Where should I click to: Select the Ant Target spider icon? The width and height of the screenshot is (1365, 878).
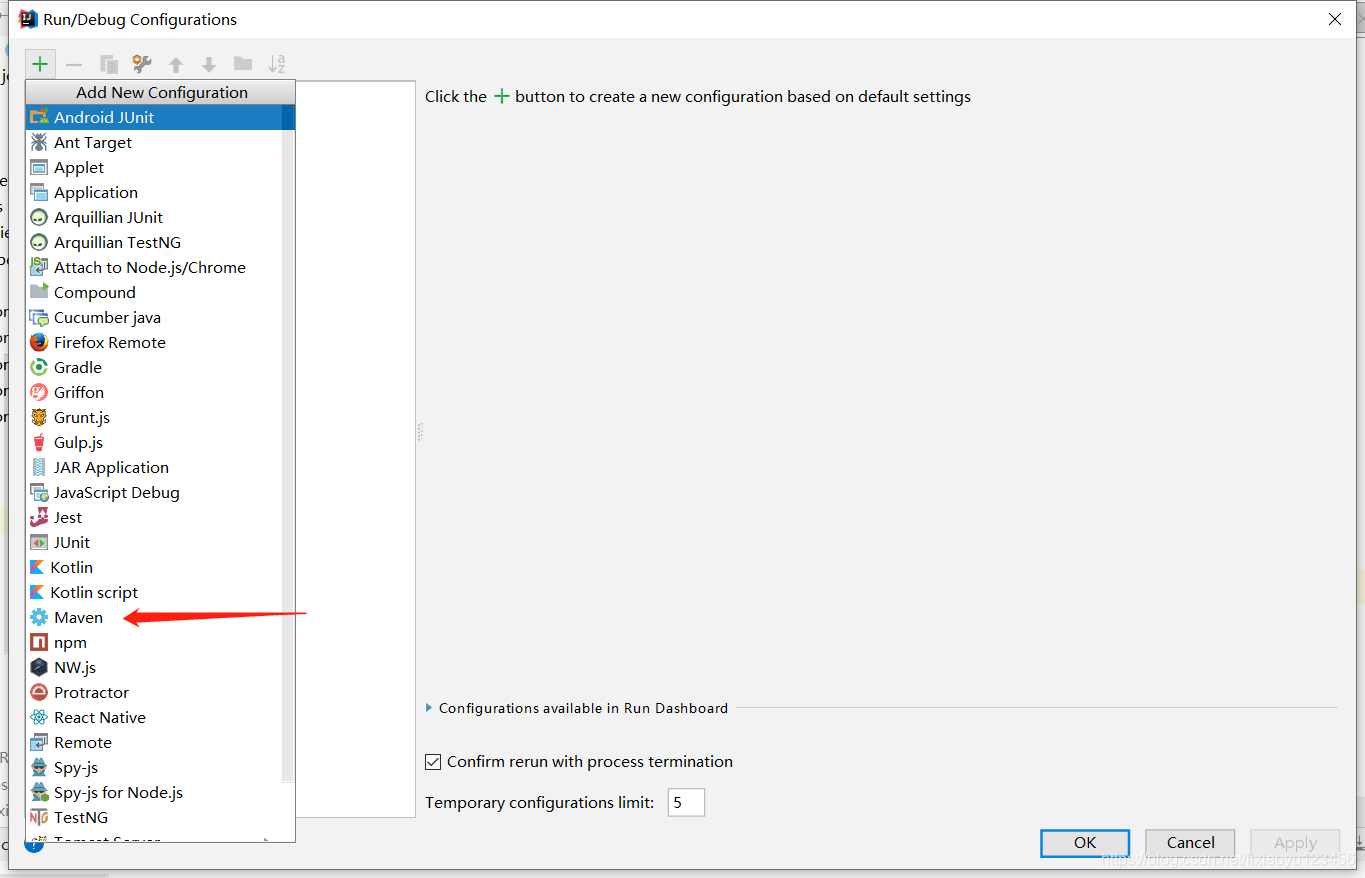(39, 142)
